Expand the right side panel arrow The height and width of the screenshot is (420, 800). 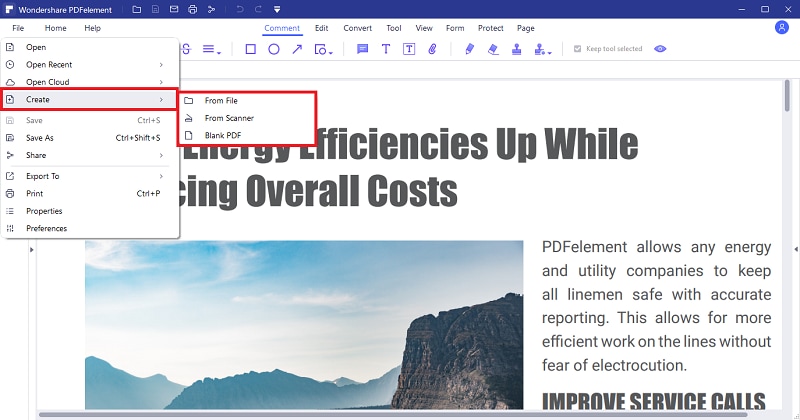coord(796,250)
